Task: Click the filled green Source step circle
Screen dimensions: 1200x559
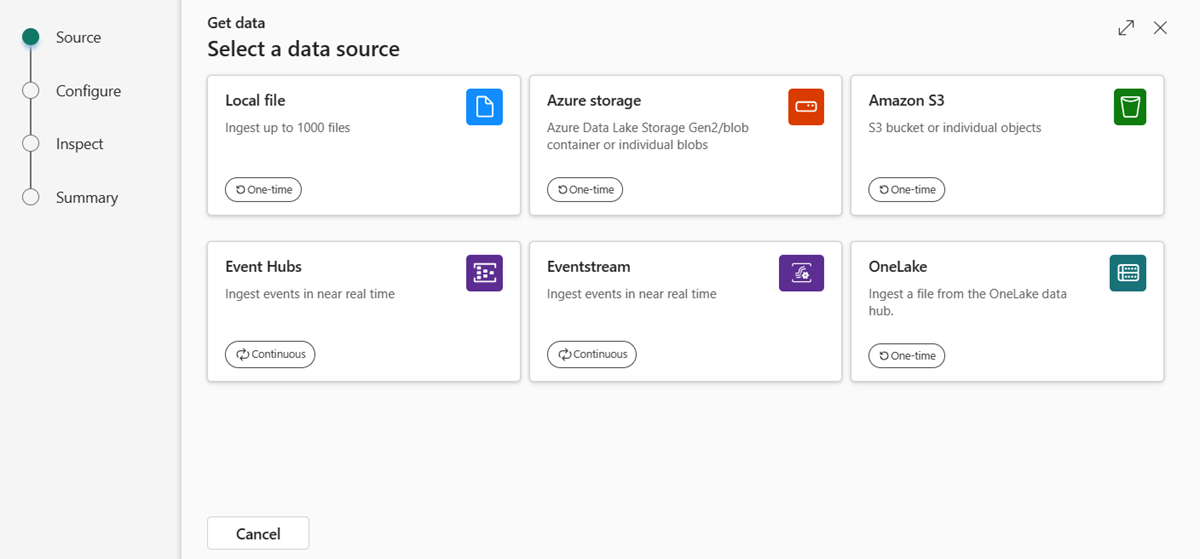Action: click(31, 37)
